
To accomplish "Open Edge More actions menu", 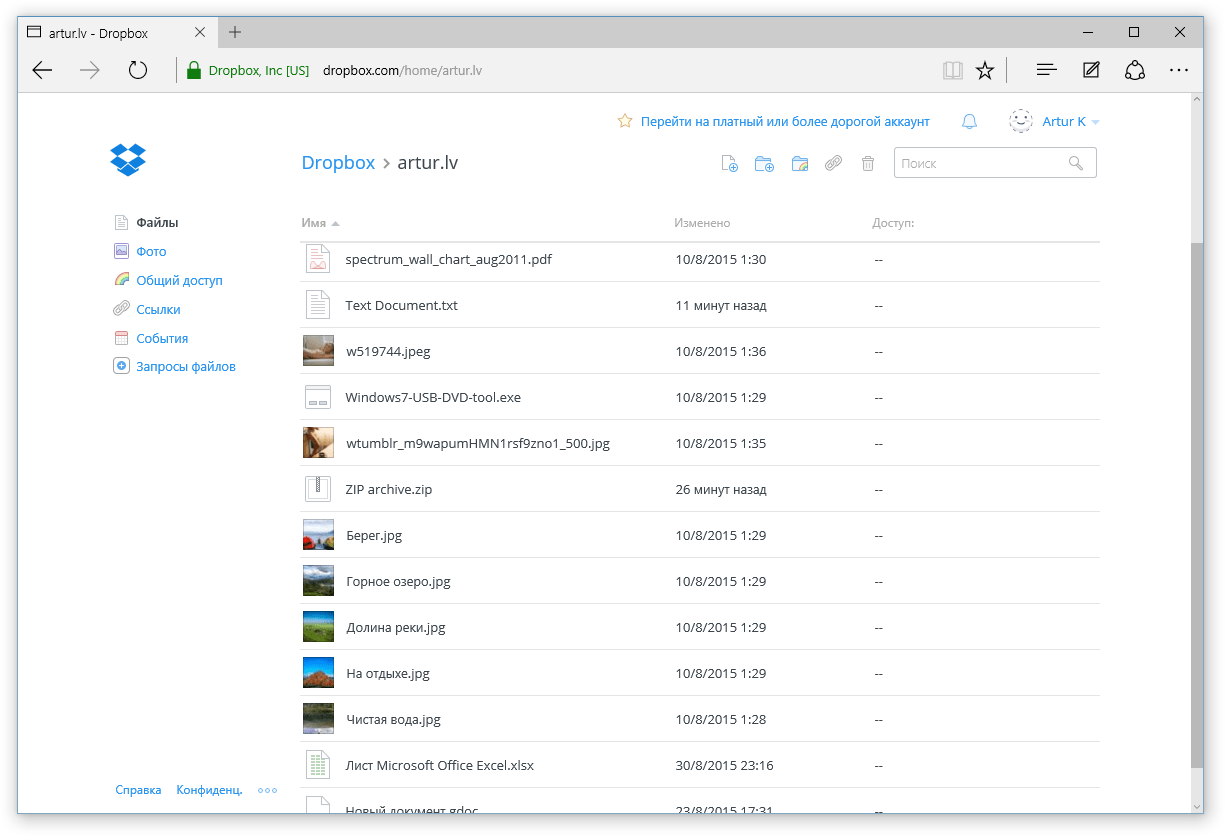I will (x=1179, y=70).
